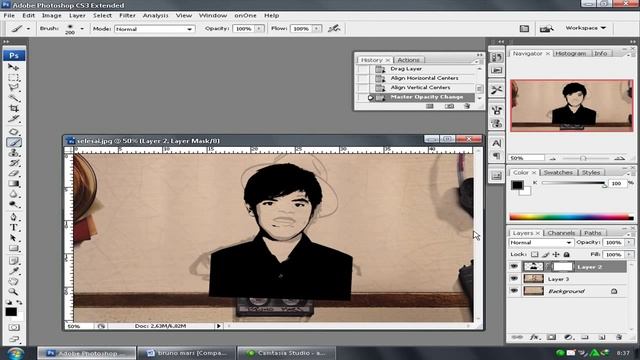Select the History Brush tool
This screenshot has height=360, width=640.
tap(13, 163)
